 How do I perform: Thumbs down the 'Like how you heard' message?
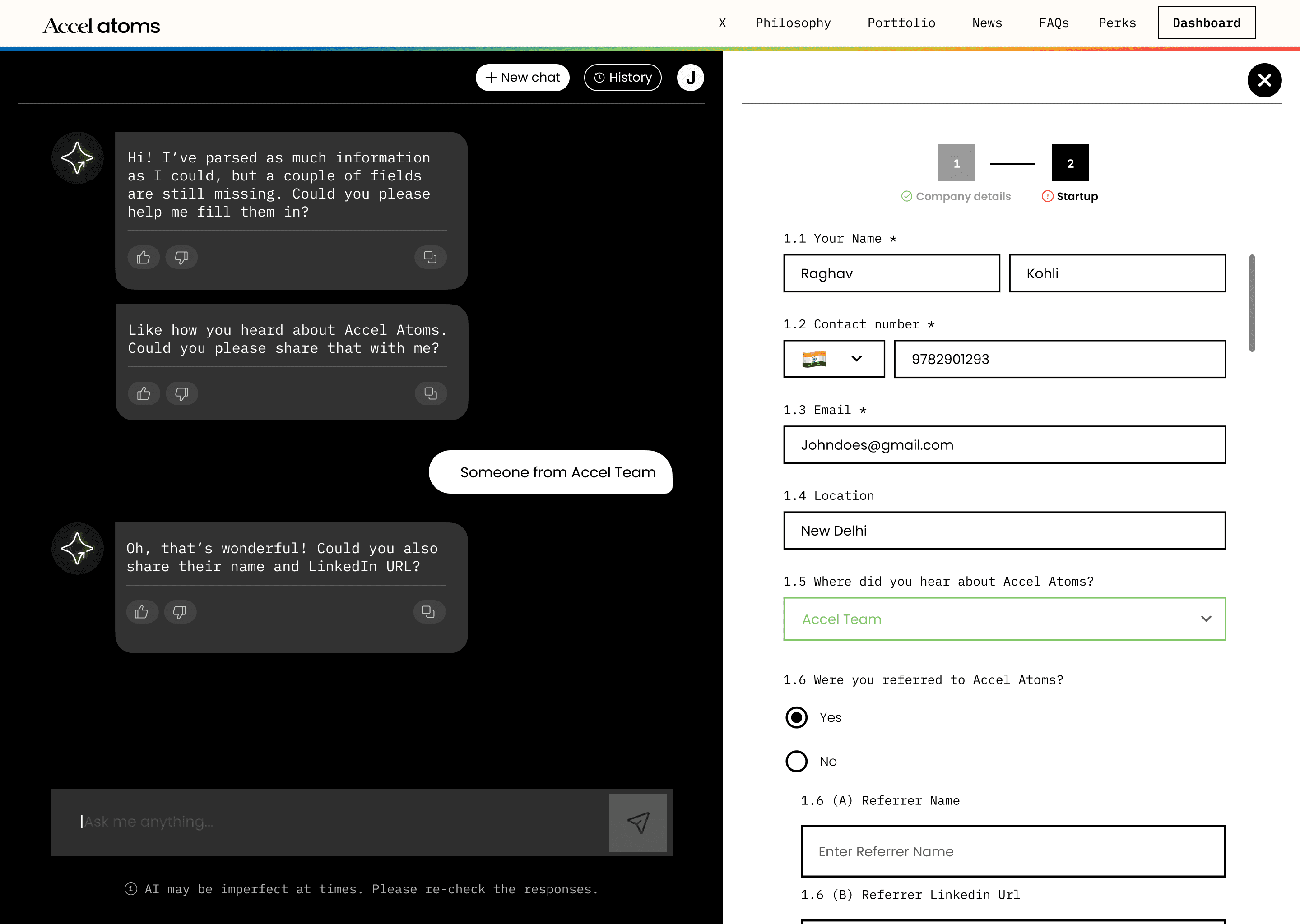[181, 393]
